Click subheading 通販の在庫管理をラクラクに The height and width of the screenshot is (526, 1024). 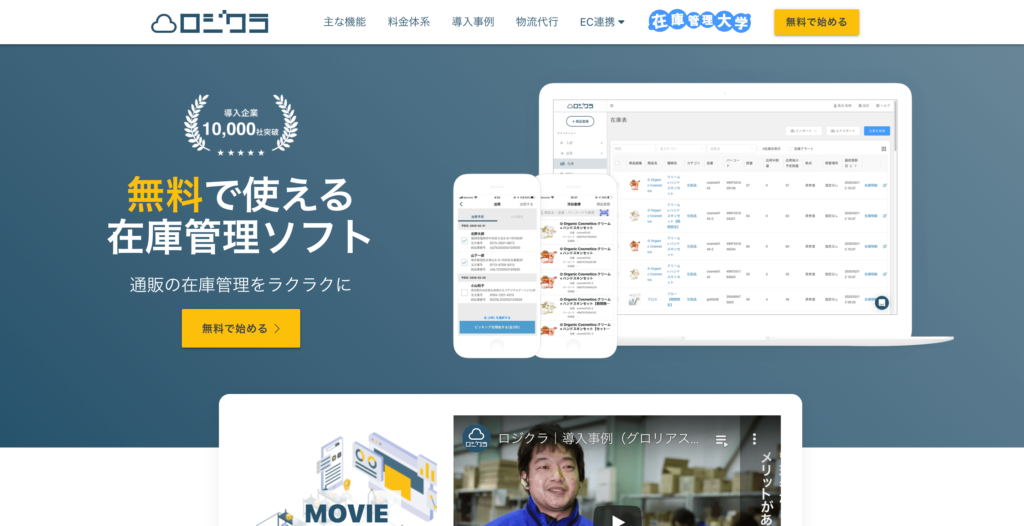(x=240, y=285)
